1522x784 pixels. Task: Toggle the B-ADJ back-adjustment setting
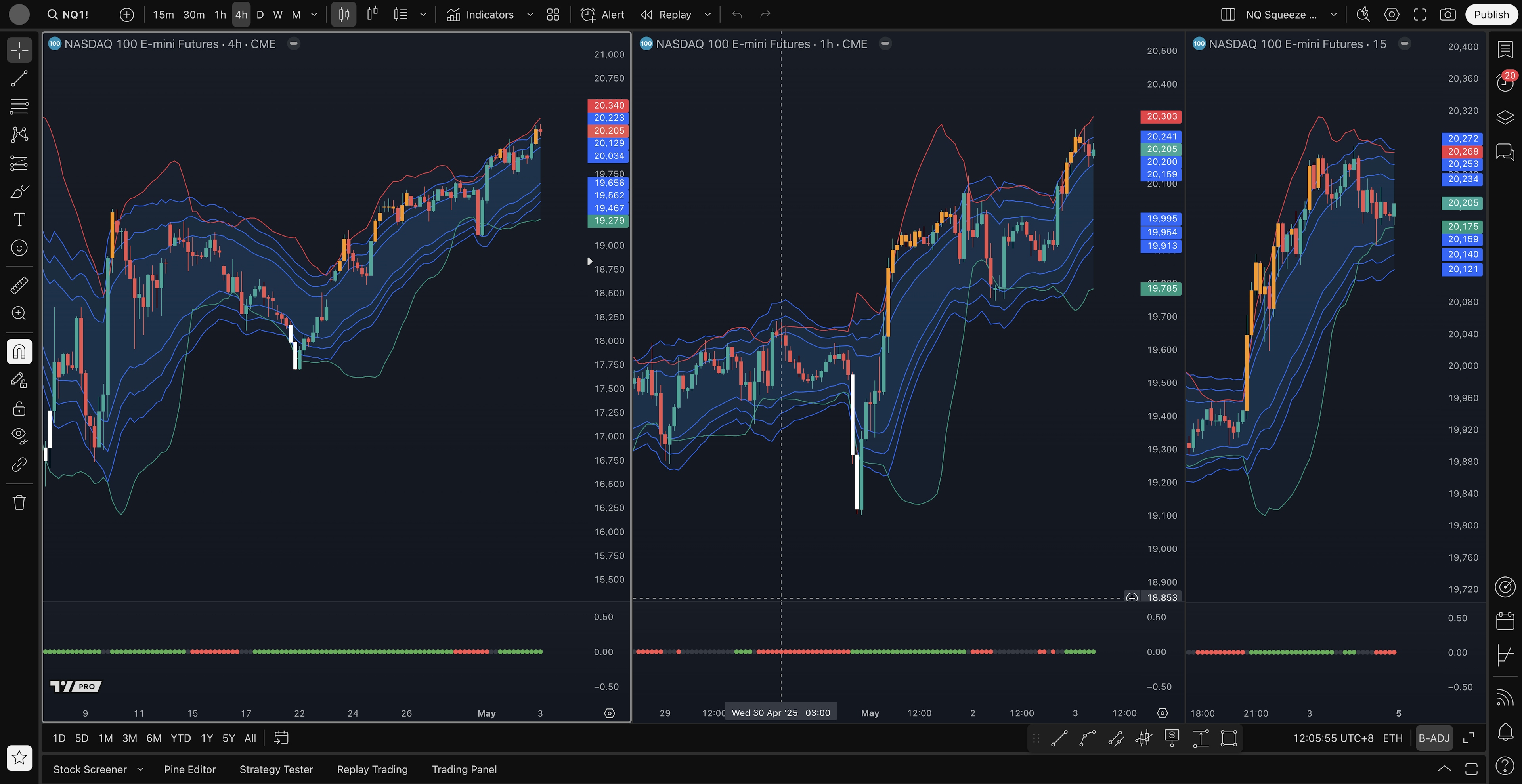(1433, 738)
